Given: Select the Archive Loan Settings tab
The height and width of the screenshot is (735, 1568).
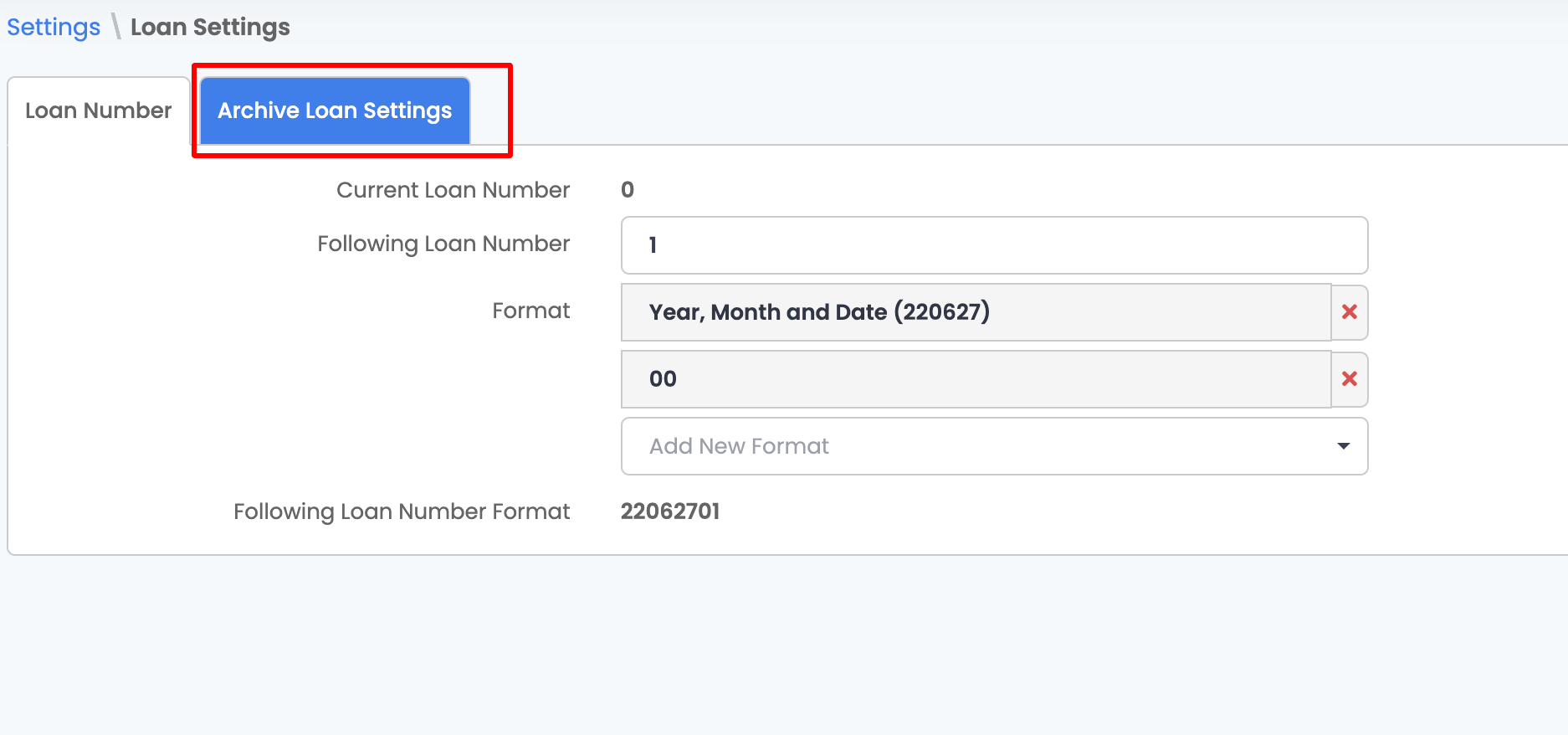Looking at the screenshot, I should pyautogui.click(x=334, y=110).
